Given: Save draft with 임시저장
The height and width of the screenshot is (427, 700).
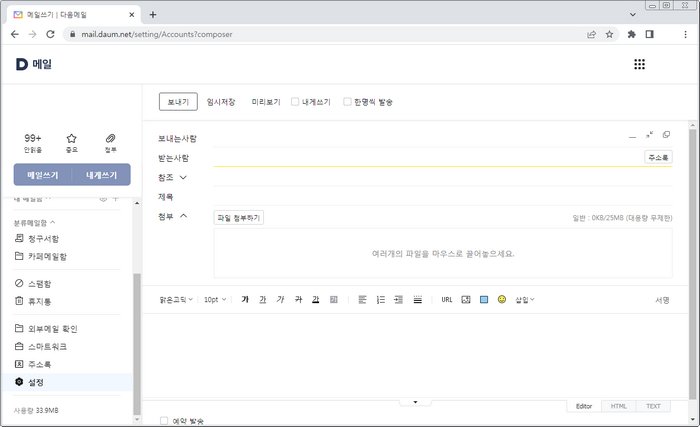Looking at the screenshot, I should [x=221, y=102].
